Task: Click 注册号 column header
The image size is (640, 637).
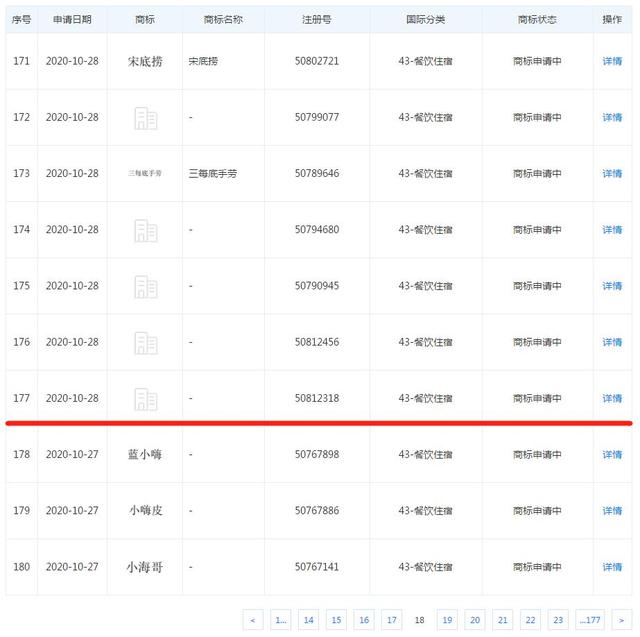Action: (317, 20)
